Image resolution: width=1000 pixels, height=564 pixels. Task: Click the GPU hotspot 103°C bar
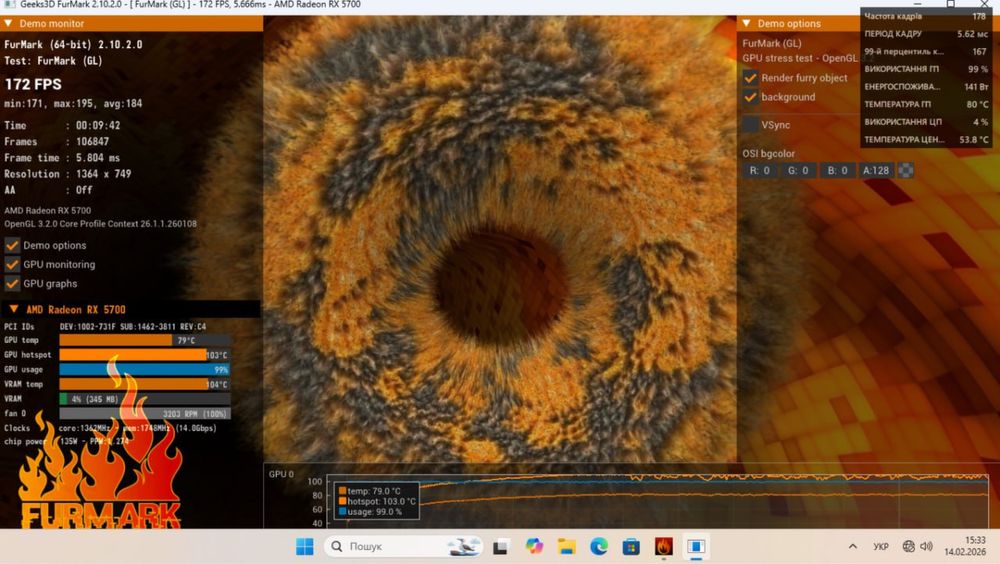[145, 355]
